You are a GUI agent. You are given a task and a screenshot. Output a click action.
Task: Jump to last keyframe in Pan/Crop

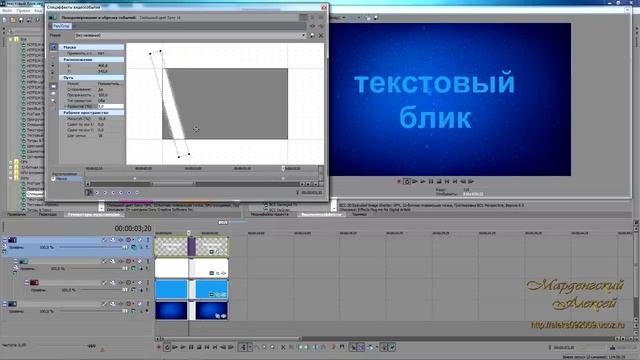(121, 192)
